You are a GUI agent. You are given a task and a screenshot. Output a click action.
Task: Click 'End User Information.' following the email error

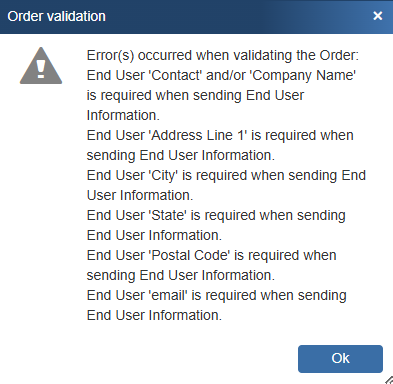(154, 315)
